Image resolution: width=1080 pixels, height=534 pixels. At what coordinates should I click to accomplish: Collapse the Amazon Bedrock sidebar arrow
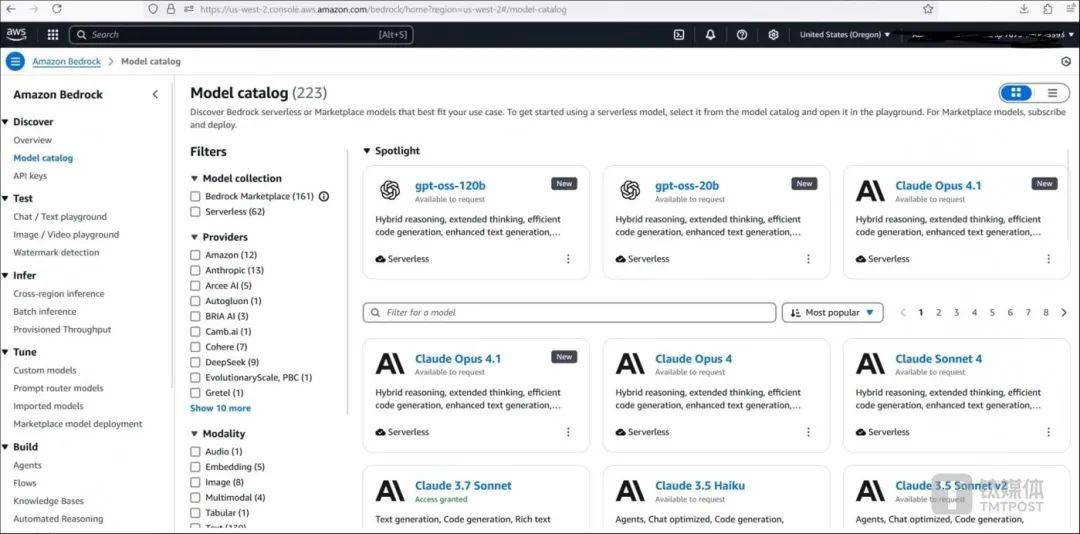(155, 94)
